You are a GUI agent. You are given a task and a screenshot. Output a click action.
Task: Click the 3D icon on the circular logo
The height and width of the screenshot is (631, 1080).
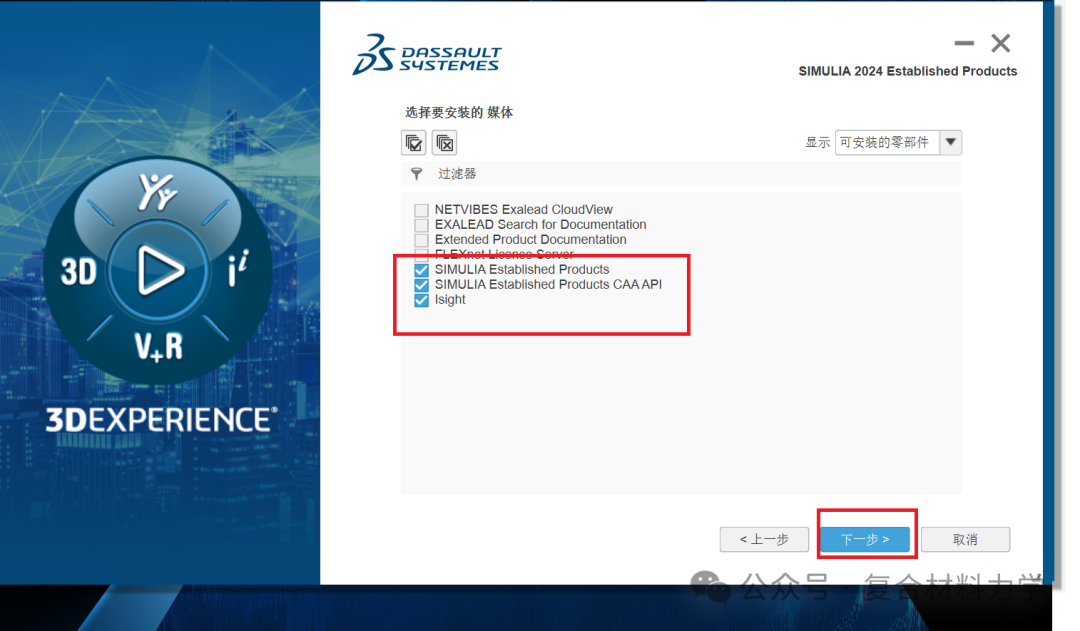(x=80, y=270)
